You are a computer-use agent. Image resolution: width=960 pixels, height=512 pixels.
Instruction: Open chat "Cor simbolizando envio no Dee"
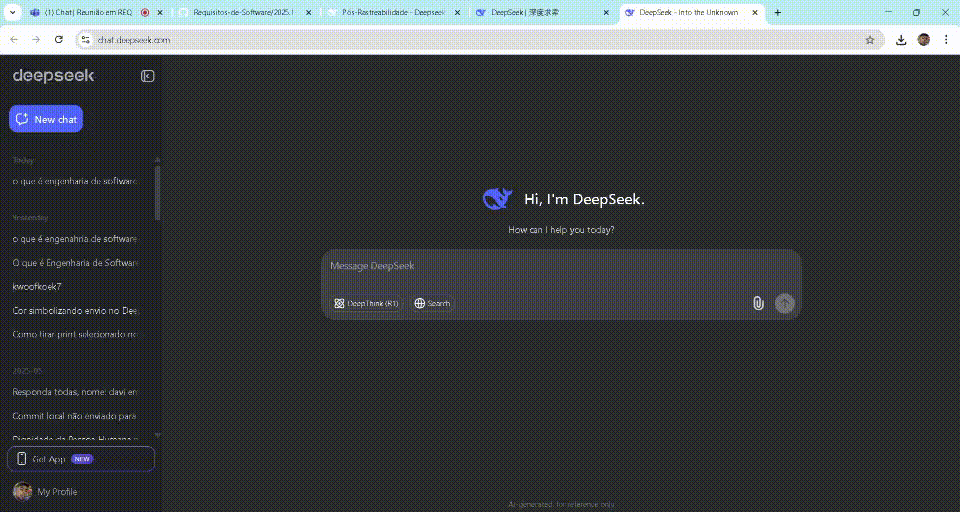click(75, 311)
